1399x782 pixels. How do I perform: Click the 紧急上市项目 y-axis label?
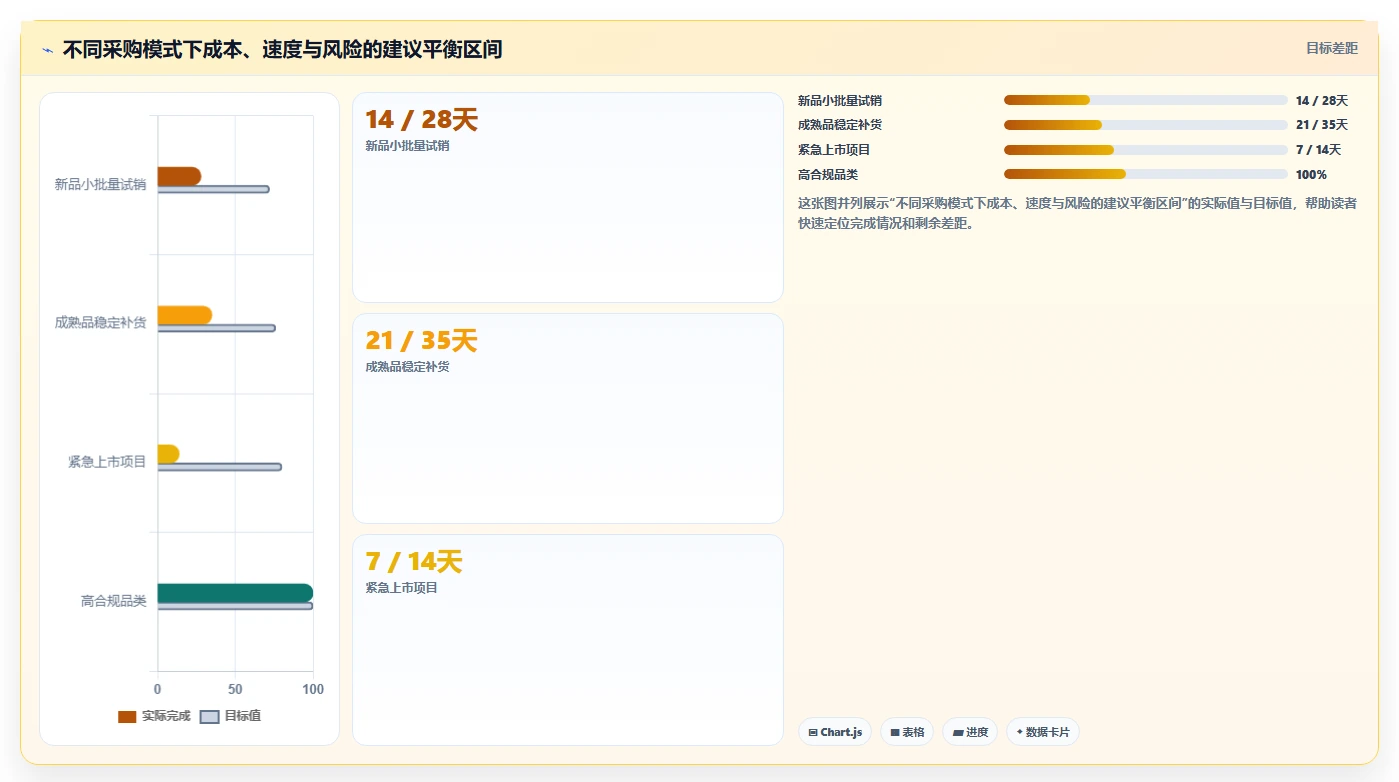point(107,462)
